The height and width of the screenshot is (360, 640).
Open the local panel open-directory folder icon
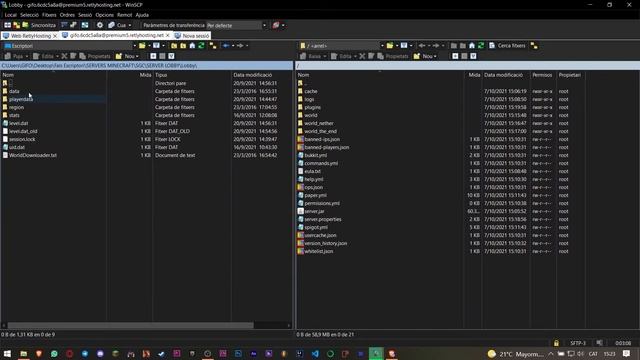pyautogui.click(x=142, y=46)
